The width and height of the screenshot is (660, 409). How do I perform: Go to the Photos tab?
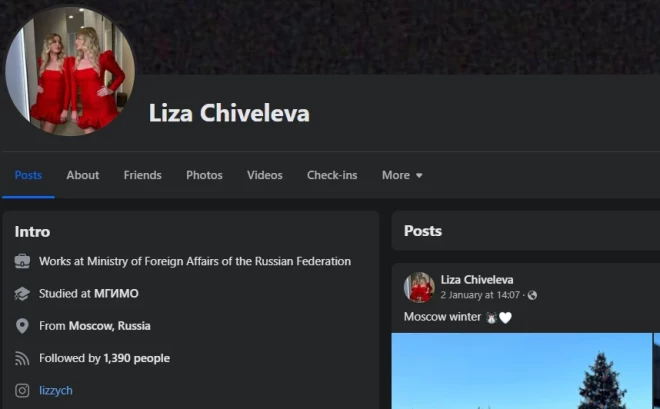pyautogui.click(x=204, y=175)
